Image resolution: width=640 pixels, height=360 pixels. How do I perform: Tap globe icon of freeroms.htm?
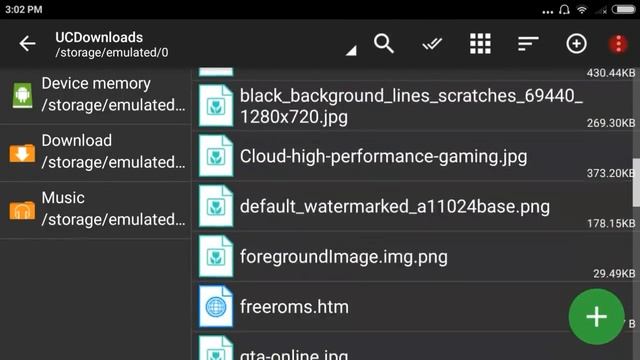(216, 306)
